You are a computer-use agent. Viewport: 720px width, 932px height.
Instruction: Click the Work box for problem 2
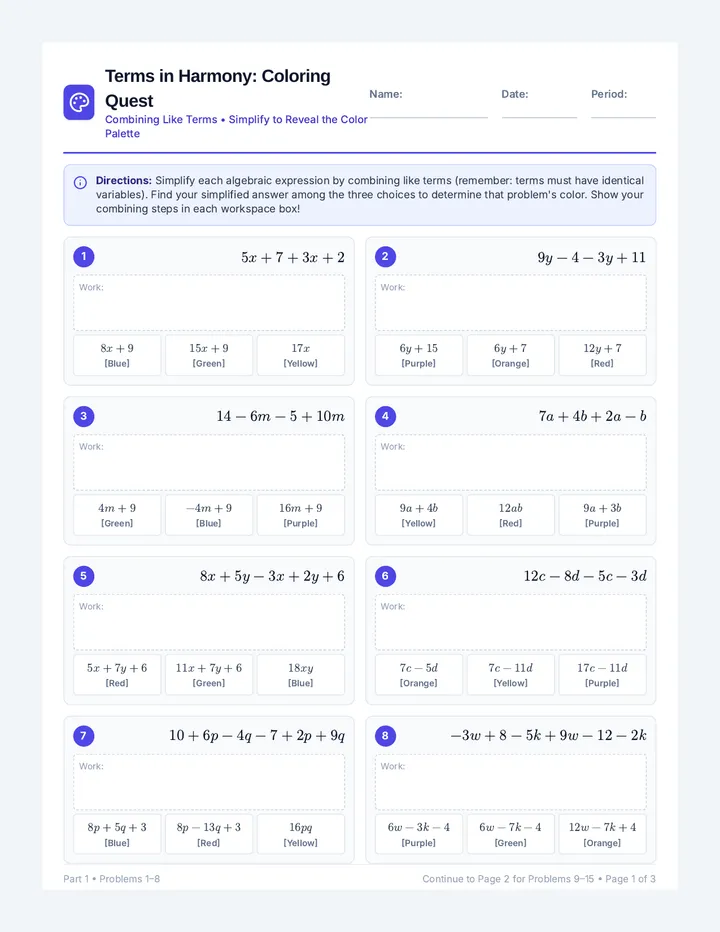point(511,303)
